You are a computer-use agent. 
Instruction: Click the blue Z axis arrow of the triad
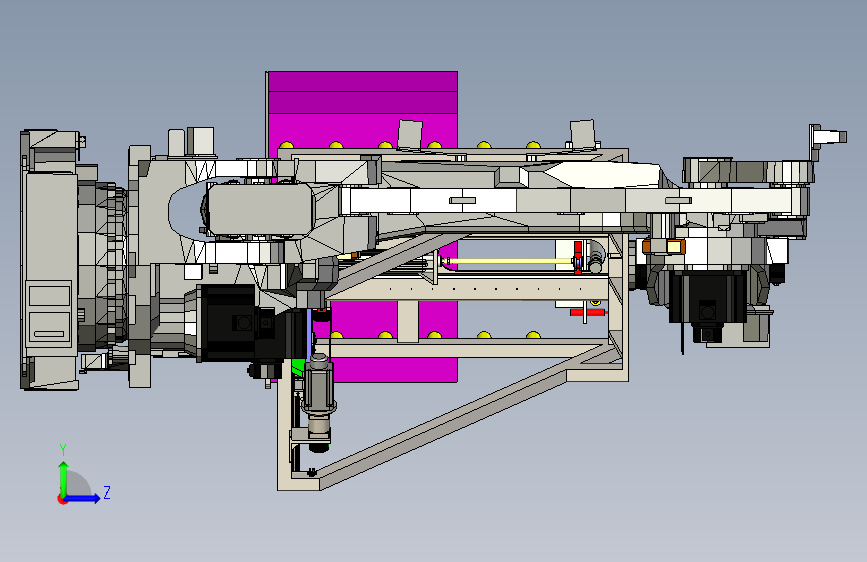[82, 498]
